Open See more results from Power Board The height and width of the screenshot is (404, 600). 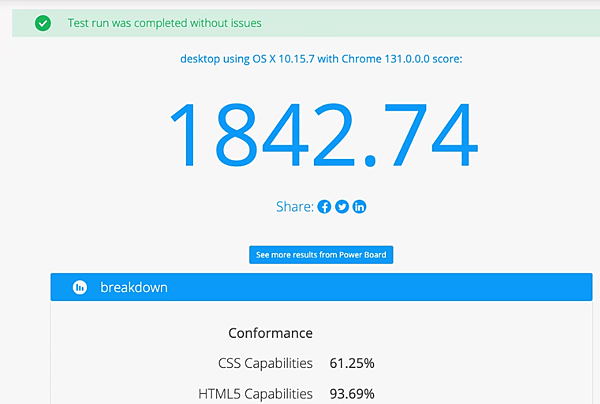point(321,255)
